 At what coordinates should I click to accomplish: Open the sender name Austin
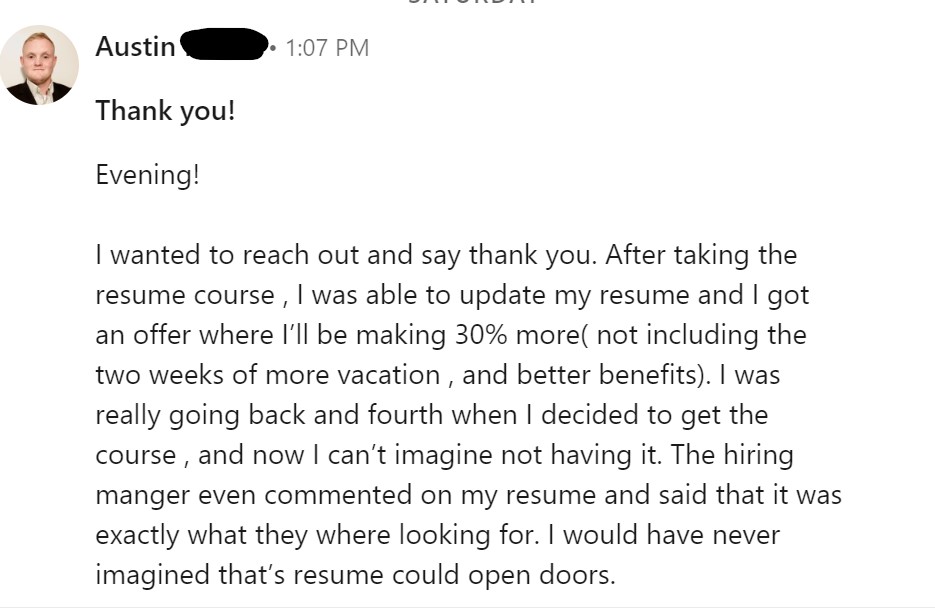[x=135, y=47]
